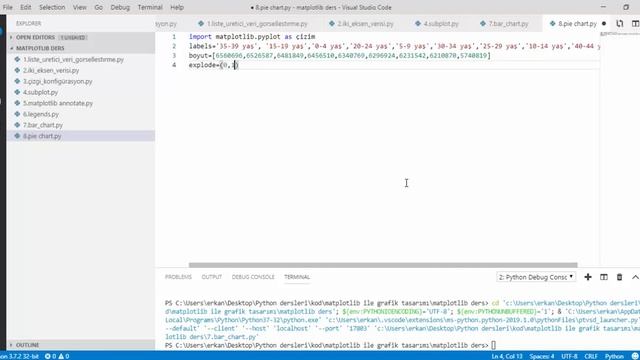640x360 pixels.
Task: Open the errors and warnings count in the status bar
Action: point(57,356)
